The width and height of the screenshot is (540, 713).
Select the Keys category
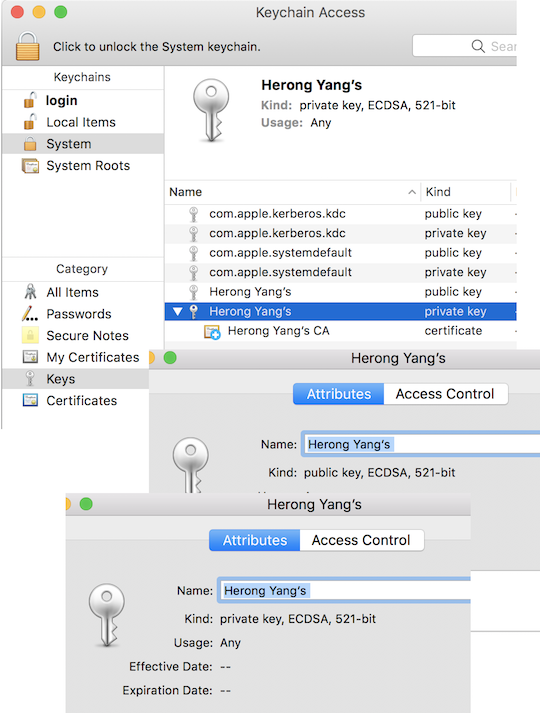click(x=75, y=379)
